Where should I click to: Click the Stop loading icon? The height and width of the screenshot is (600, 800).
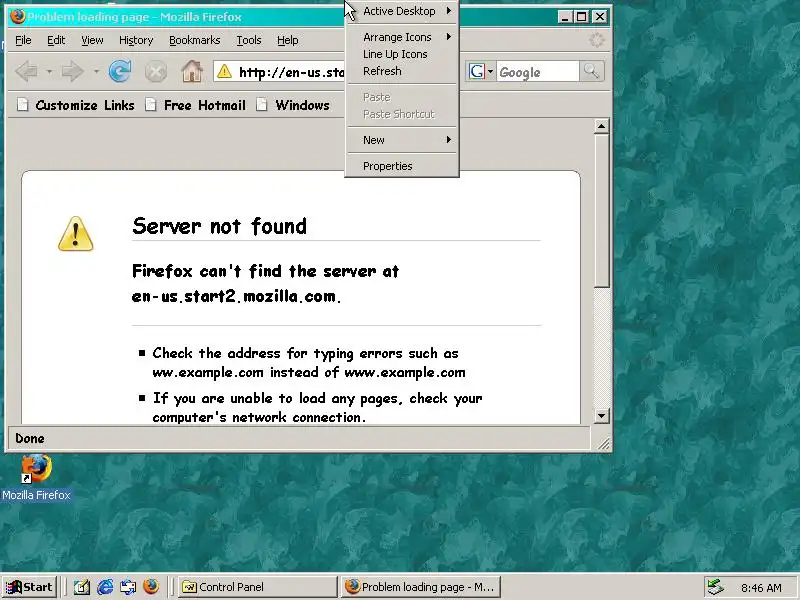pyautogui.click(x=156, y=71)
